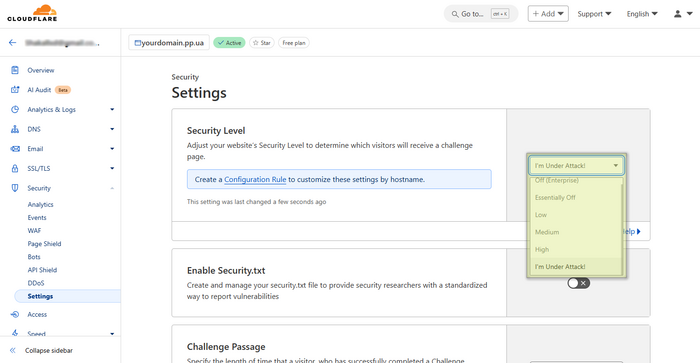
Task: Click the Challenge Passage heading
Action: coord(226,347)
